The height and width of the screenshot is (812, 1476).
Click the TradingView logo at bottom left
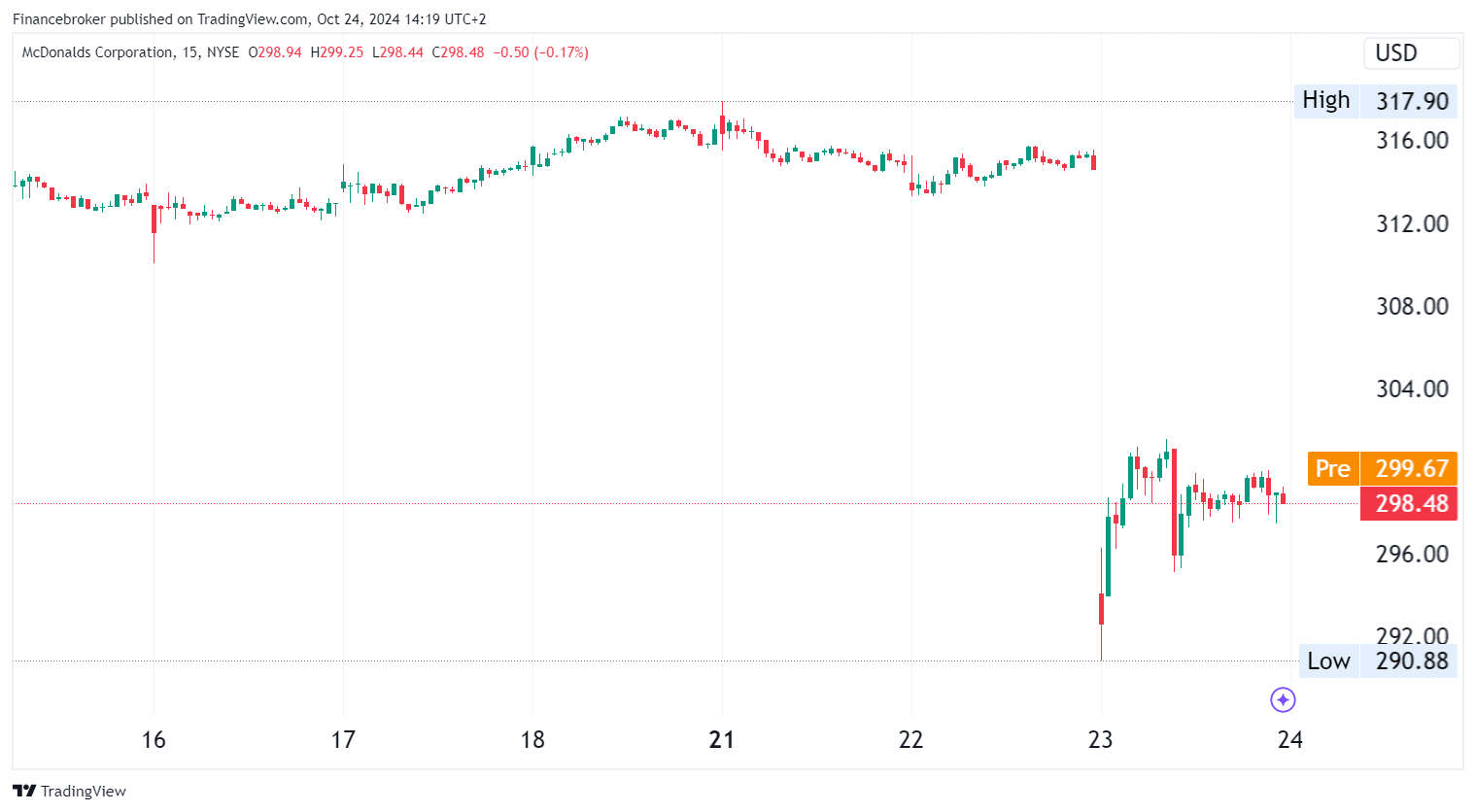(69, 791)
